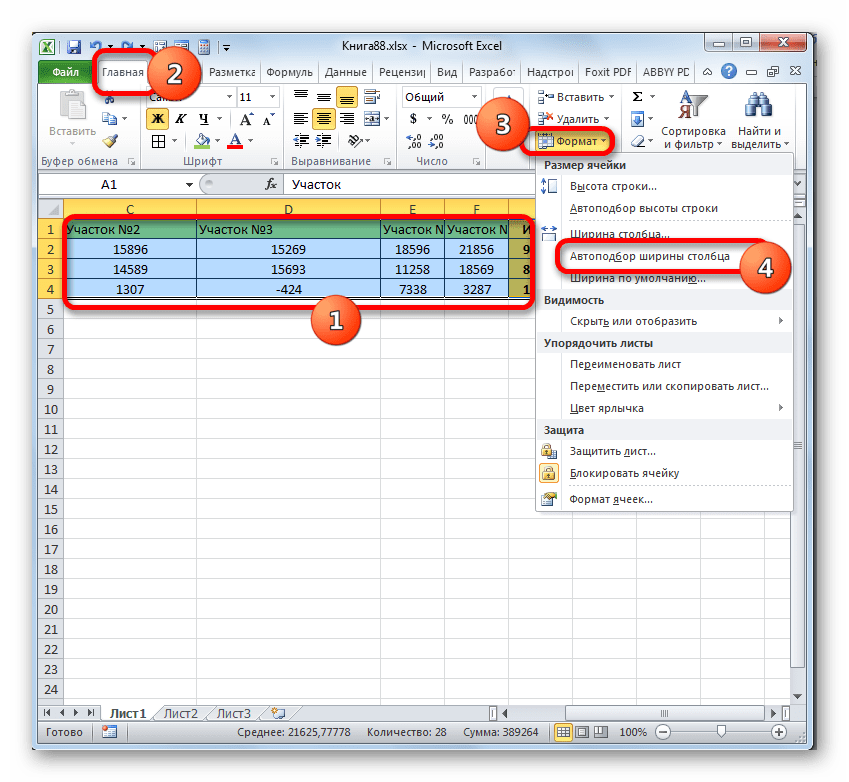Toggle Italic (К) formatting
Image resolution: width=849 pixels, height=782 pixels.
pos(180,119)
